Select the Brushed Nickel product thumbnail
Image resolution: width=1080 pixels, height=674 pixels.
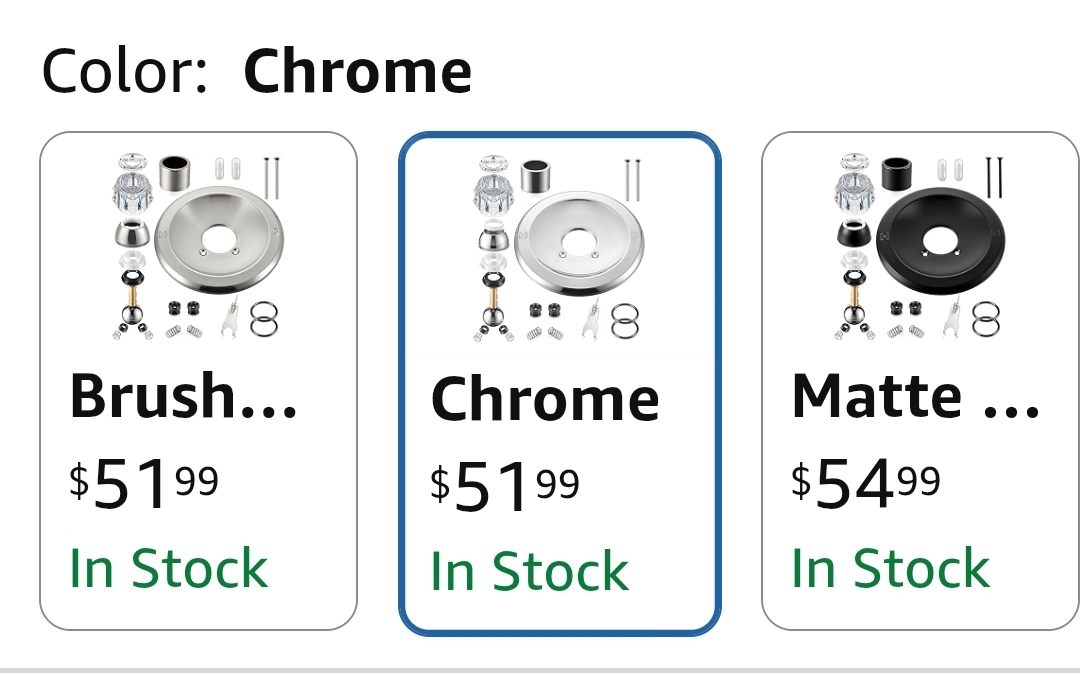coord(198,247)
